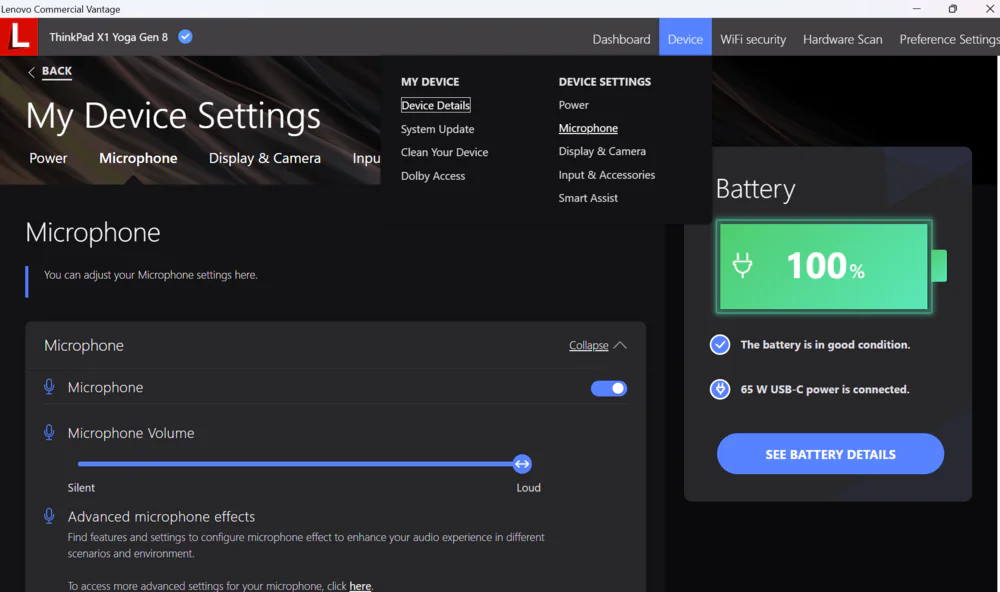Click the mic icon beside Microphone Volume
Viewport: 1000px width, 592px height.
click(x=49, y=433)
